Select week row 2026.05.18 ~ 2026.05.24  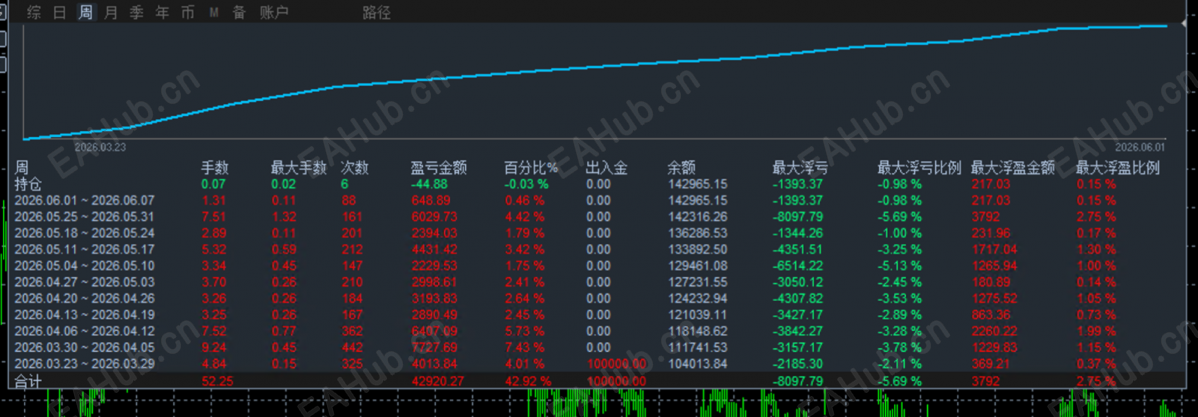coord(84,233)
